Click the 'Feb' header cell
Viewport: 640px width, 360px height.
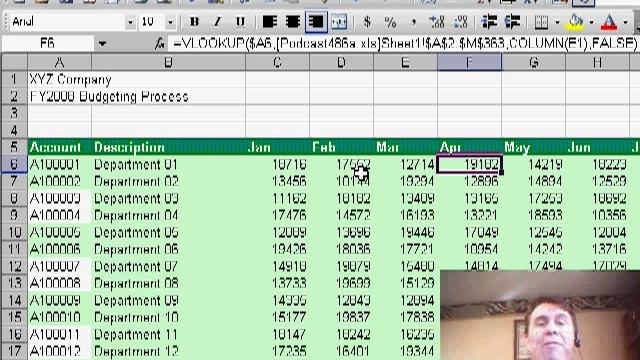click(x=341, y=147)
